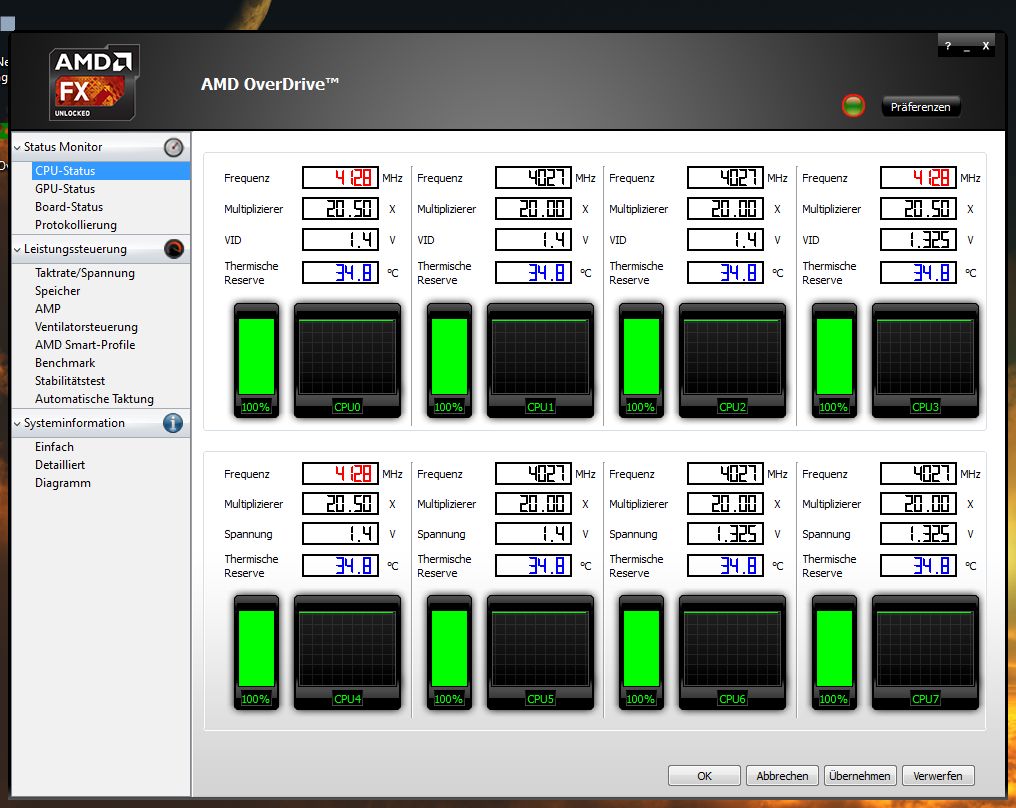
Task: Open Stabilitätstest page
Action: pyautogui.click(x=70, y=381)
